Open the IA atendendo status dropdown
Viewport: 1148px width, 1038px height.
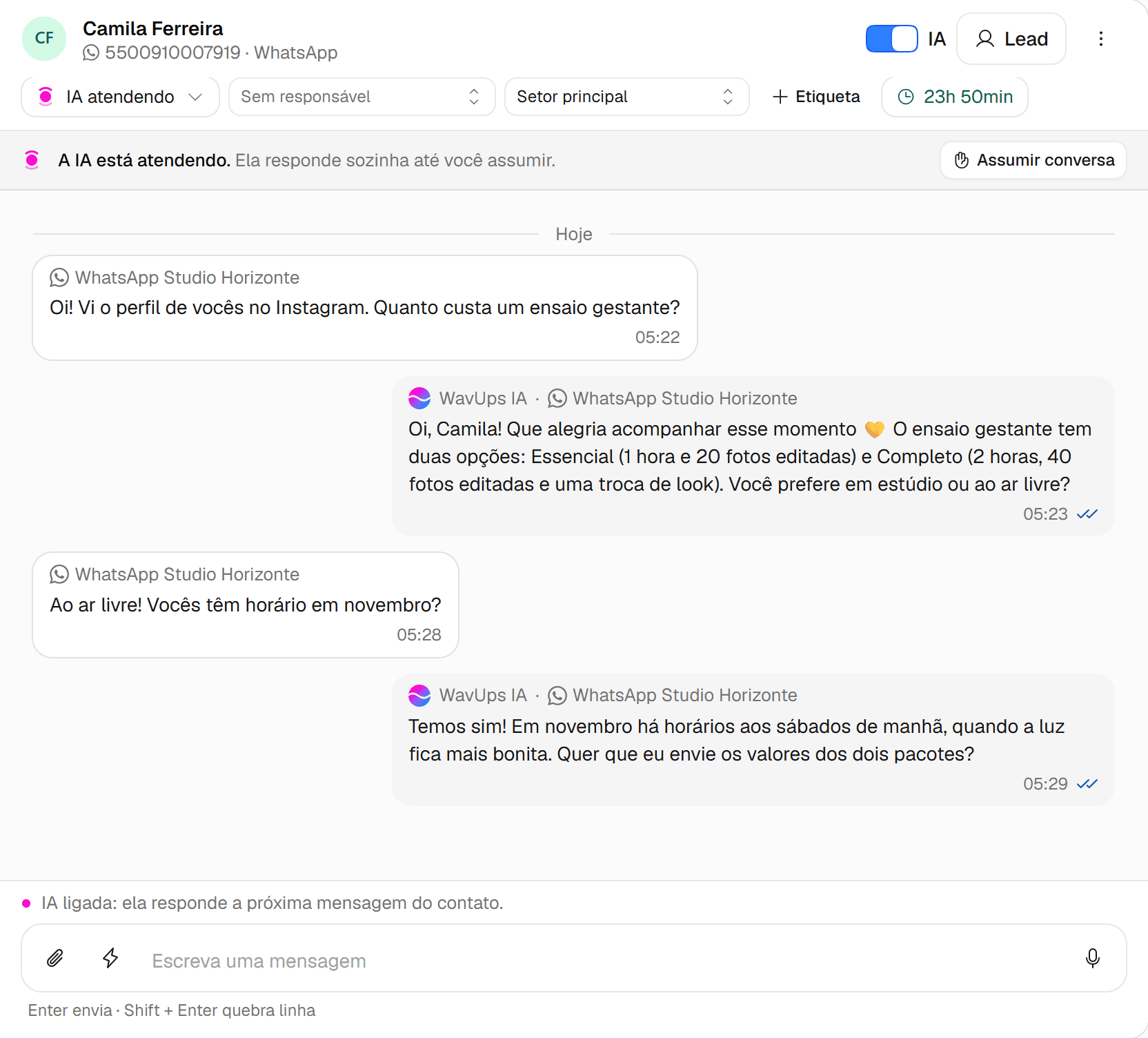pos(121,97)
